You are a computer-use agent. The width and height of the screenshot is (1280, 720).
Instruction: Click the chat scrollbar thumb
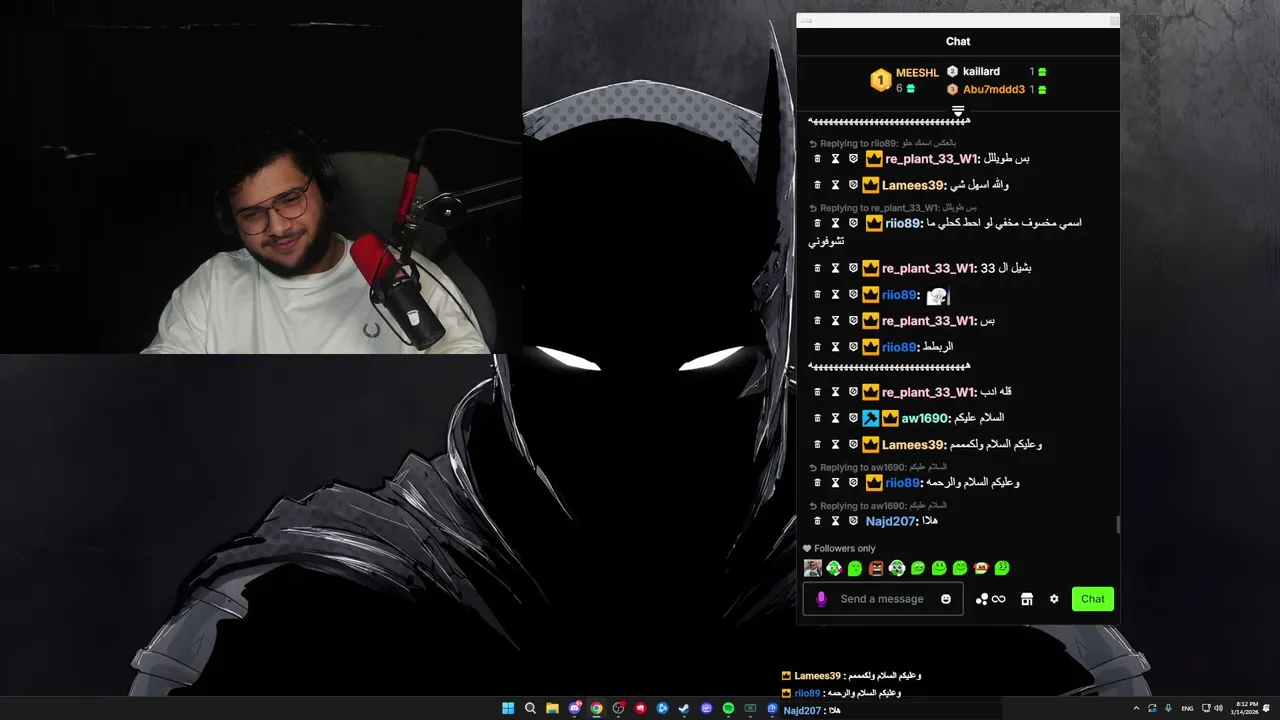coord(1117,525)
